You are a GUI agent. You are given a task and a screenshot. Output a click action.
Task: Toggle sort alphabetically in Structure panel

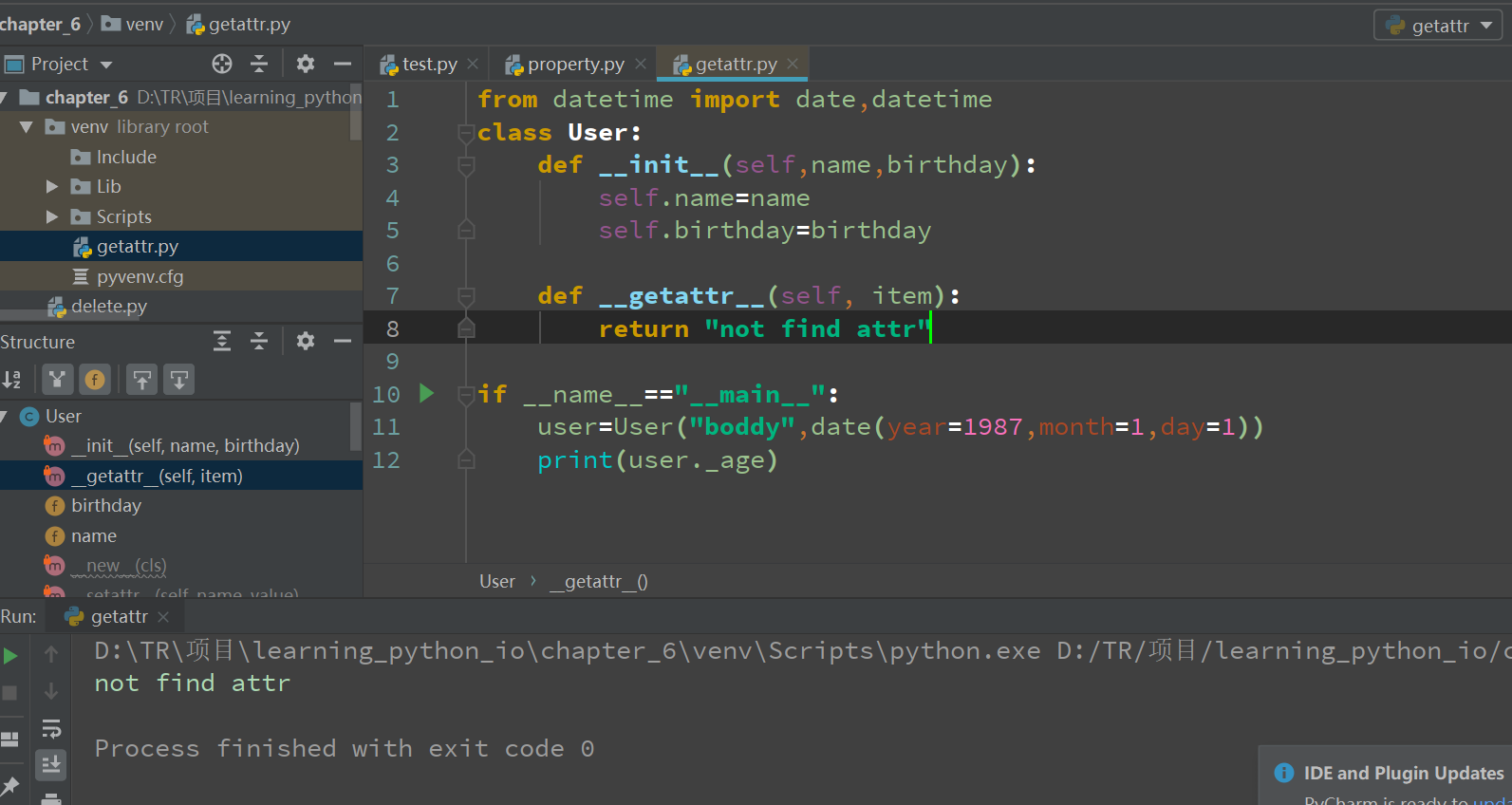coord(12,380)
